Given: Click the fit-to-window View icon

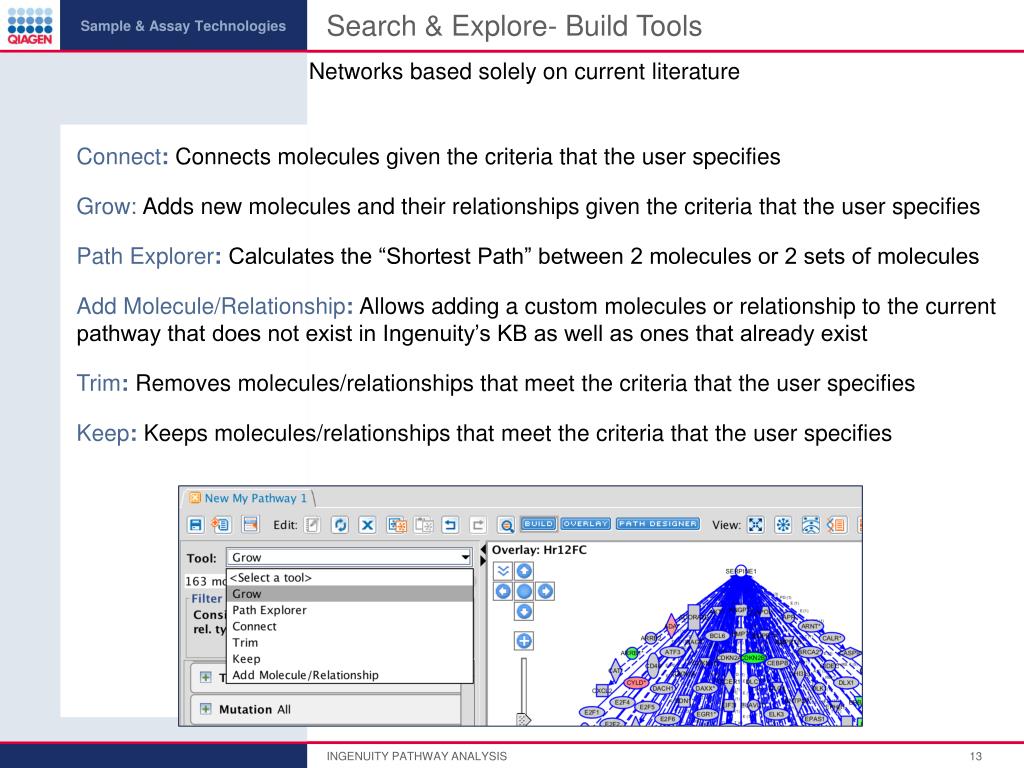Looking at the screenshot, I should [x=756, y=524].
